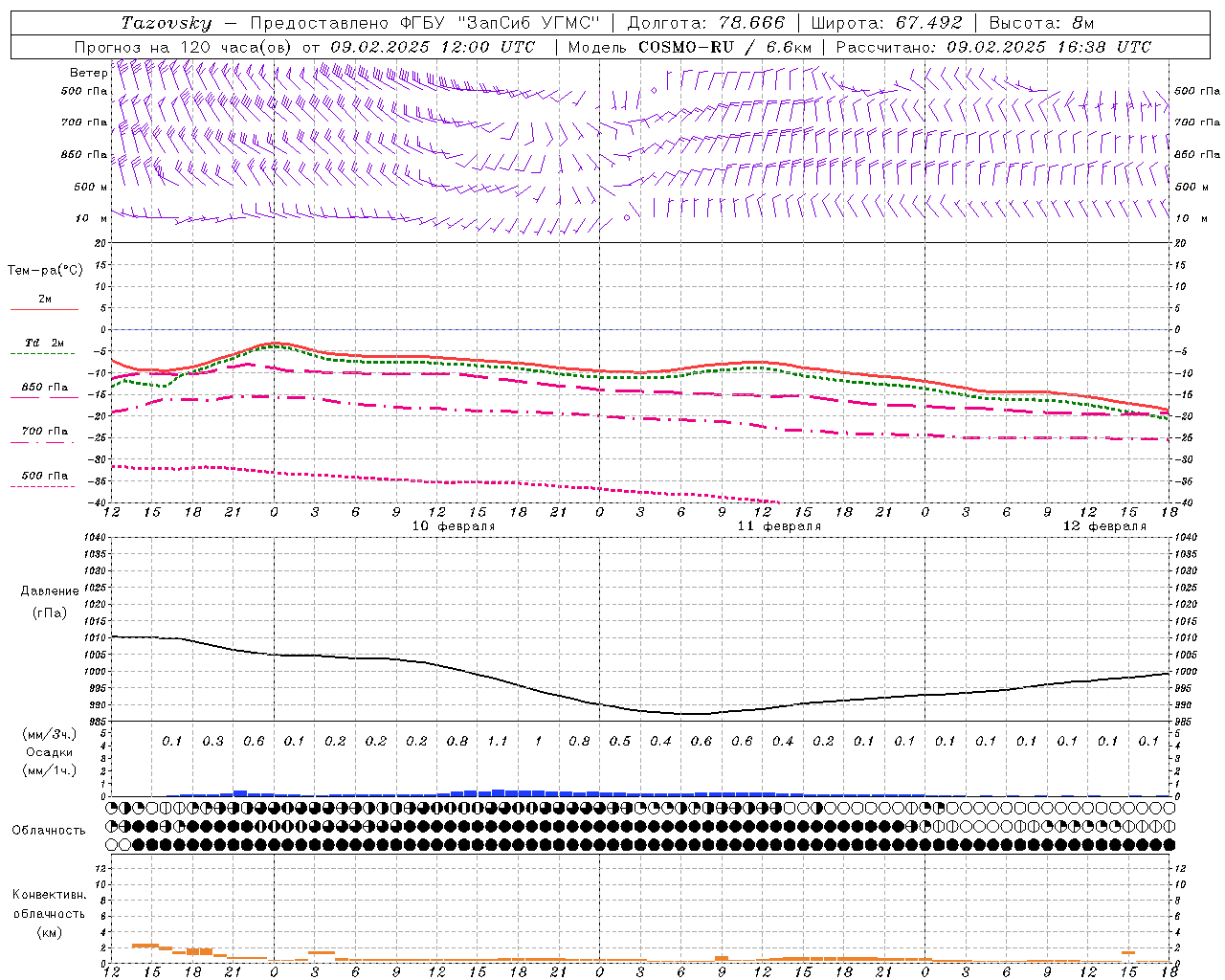Click the "10 февраля" date label

coord(454,526)
